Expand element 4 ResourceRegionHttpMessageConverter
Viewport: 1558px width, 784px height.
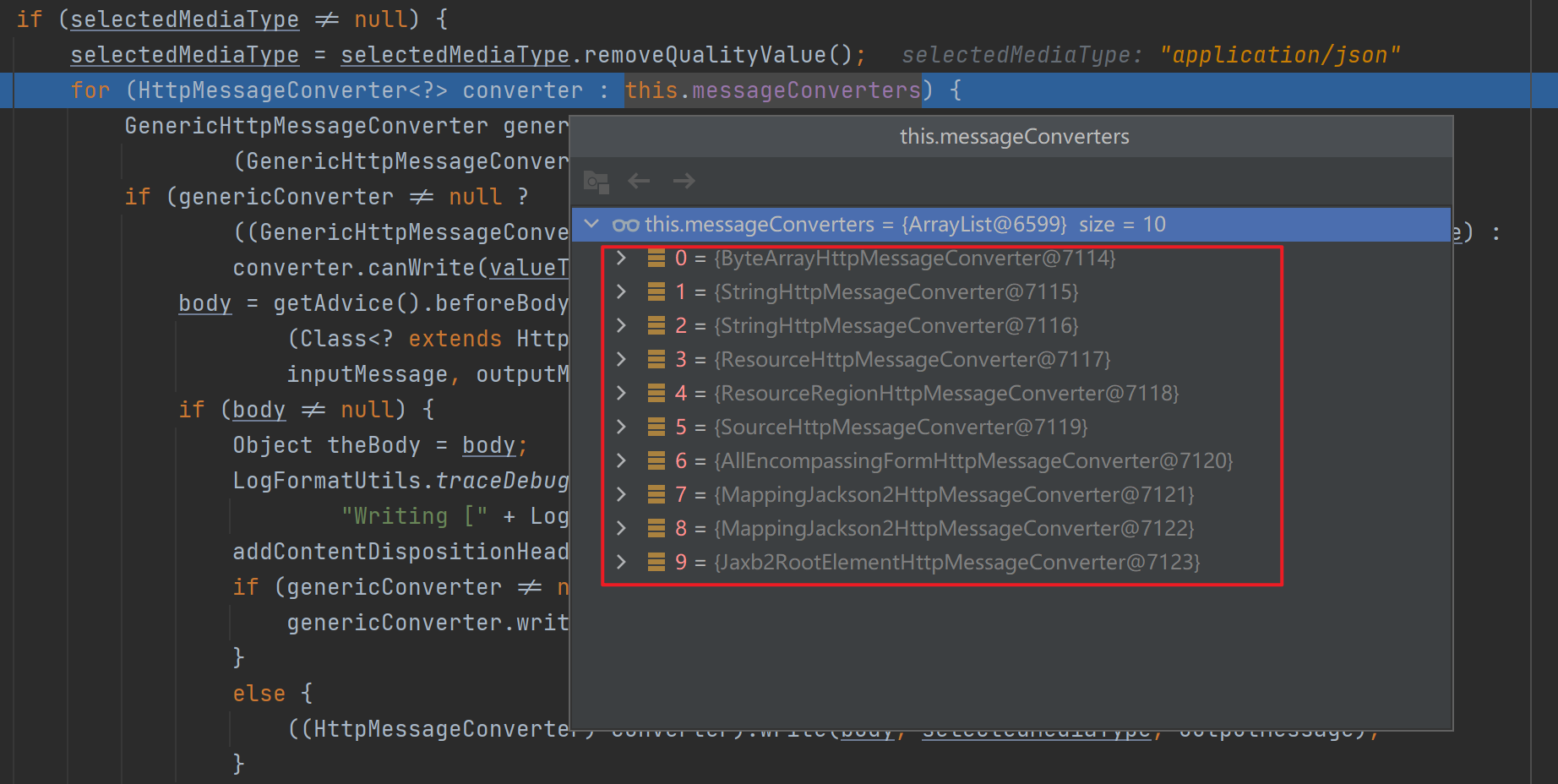(x=622, y=393)
